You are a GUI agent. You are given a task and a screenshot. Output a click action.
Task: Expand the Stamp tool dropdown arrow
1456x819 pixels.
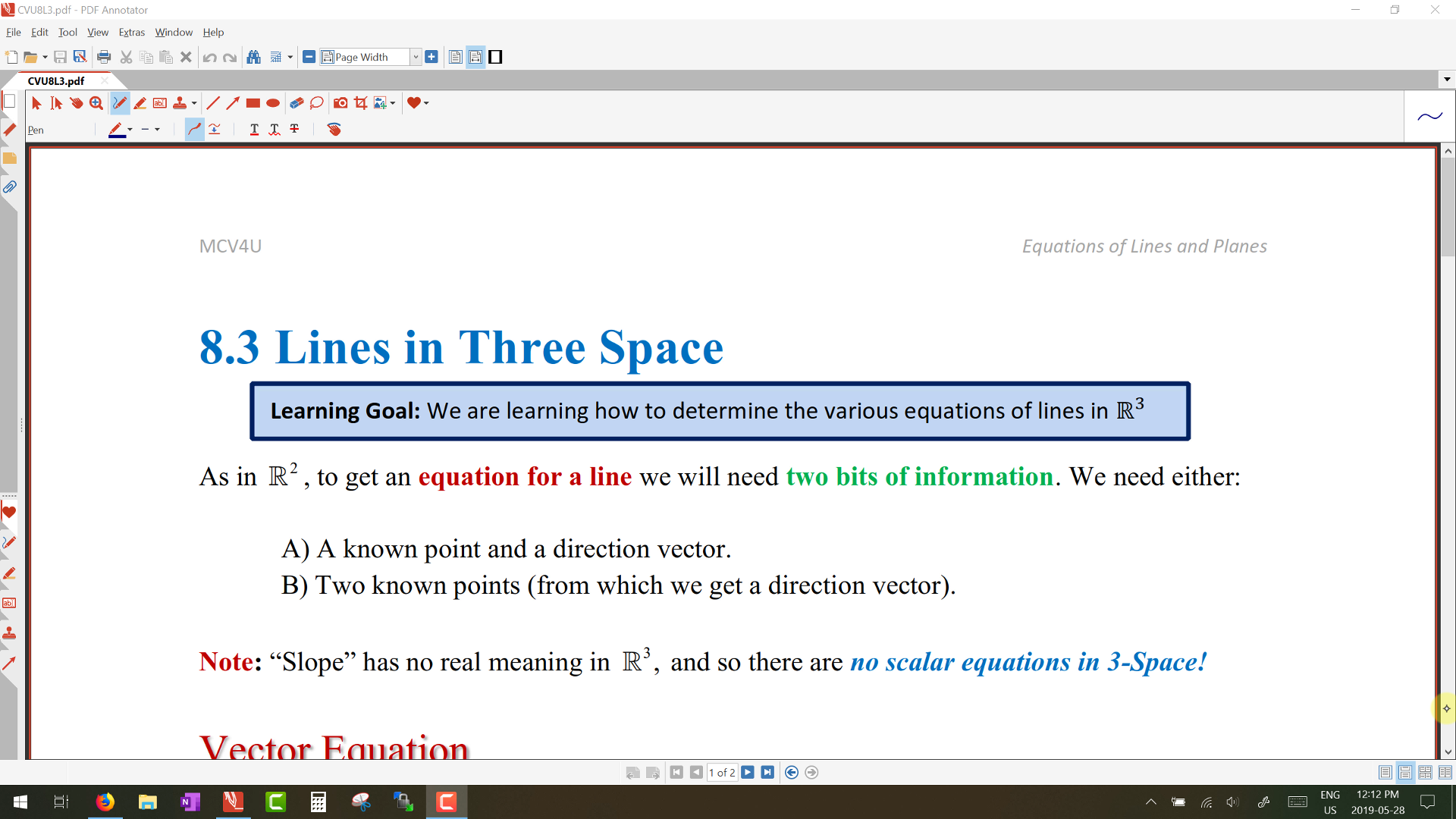point(194,103)
